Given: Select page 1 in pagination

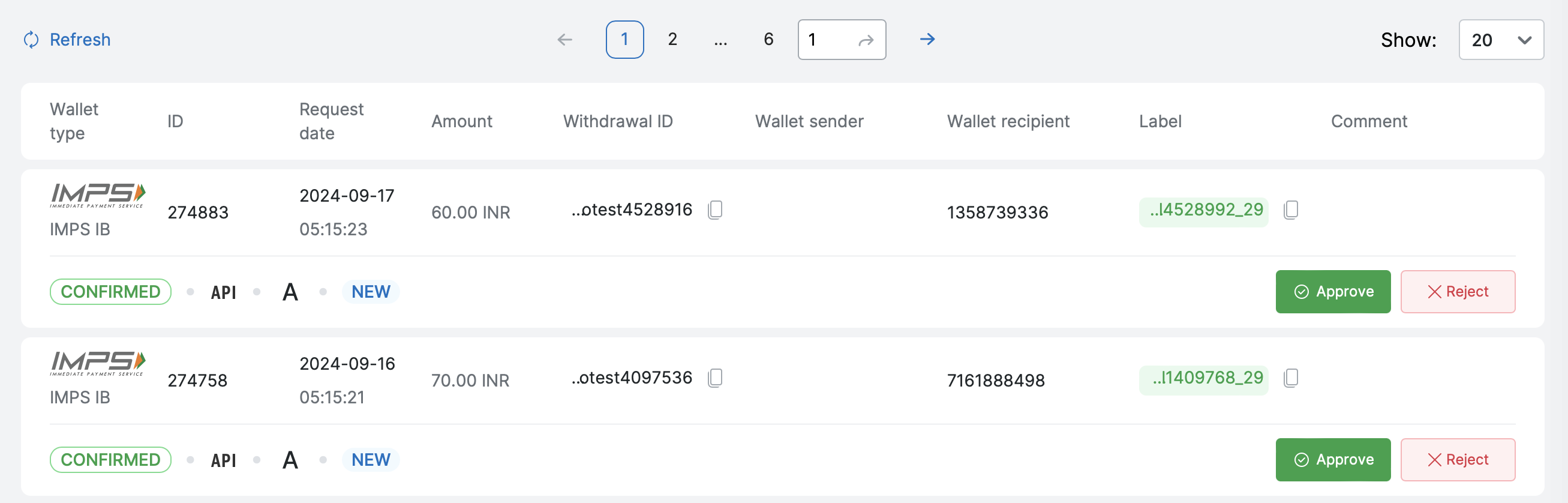Looking at the screenshot, I should [624, 40].
